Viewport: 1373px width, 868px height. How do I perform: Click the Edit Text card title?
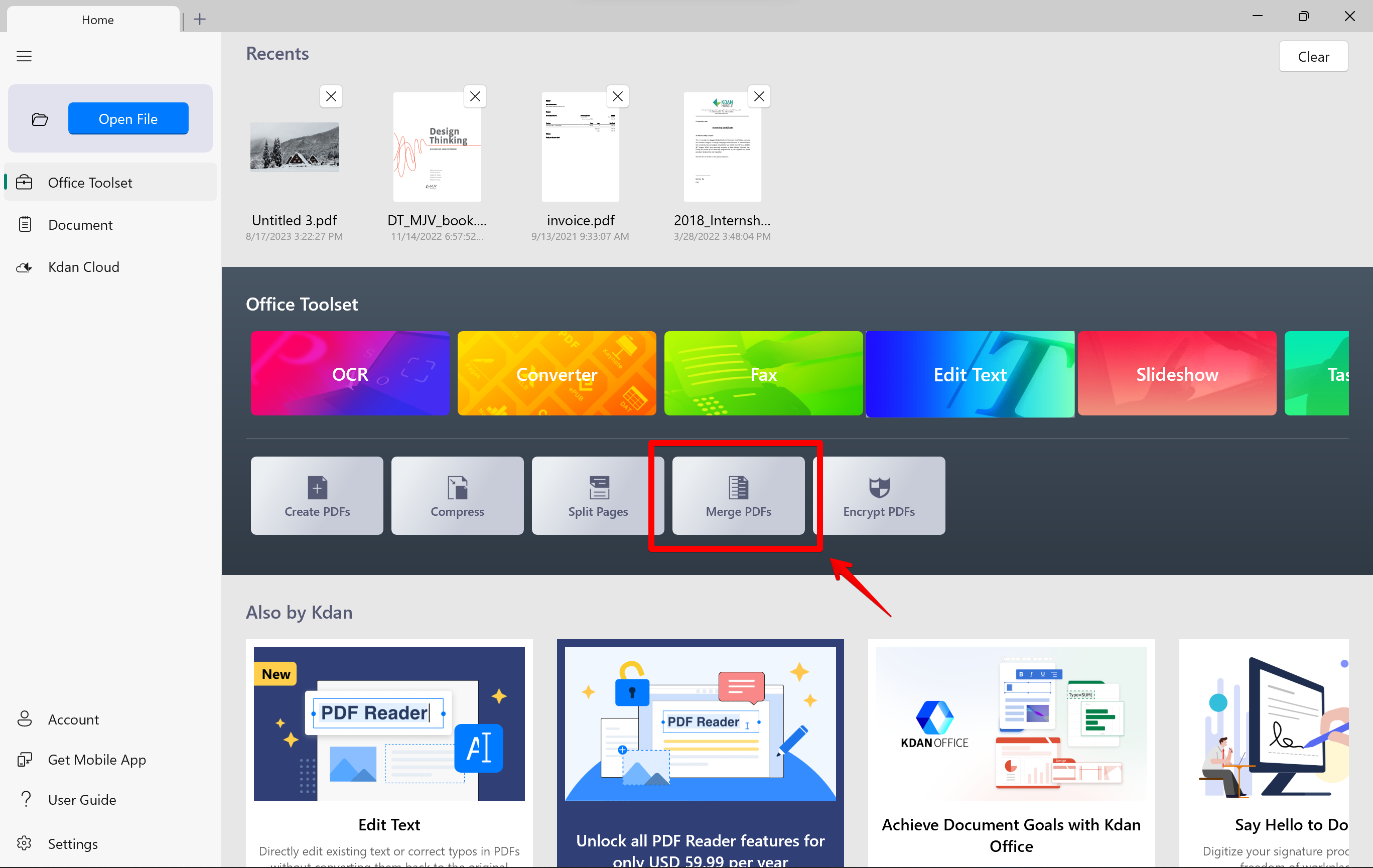coord(389,825)
